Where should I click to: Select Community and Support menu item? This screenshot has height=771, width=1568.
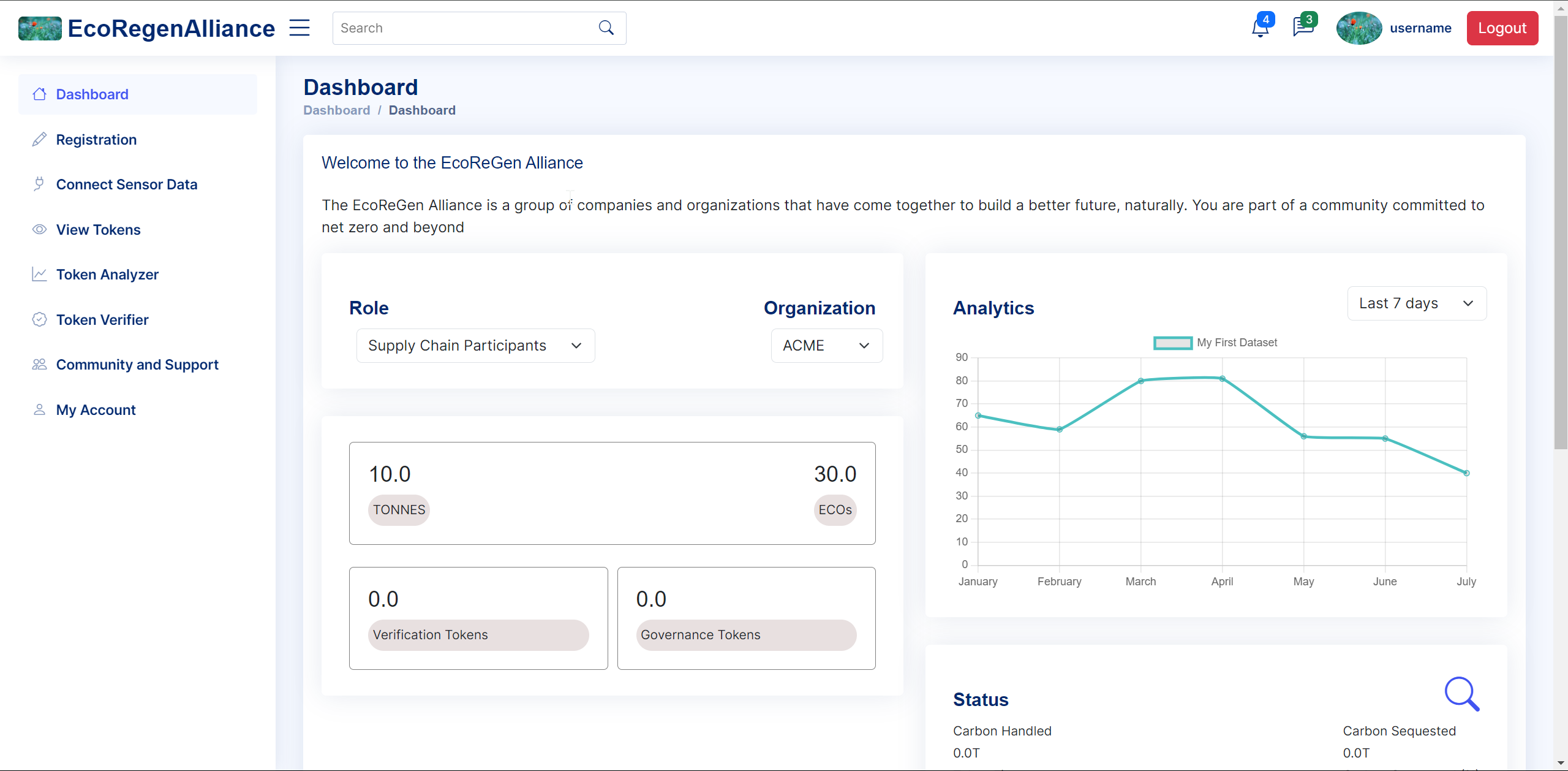(137, 365)
